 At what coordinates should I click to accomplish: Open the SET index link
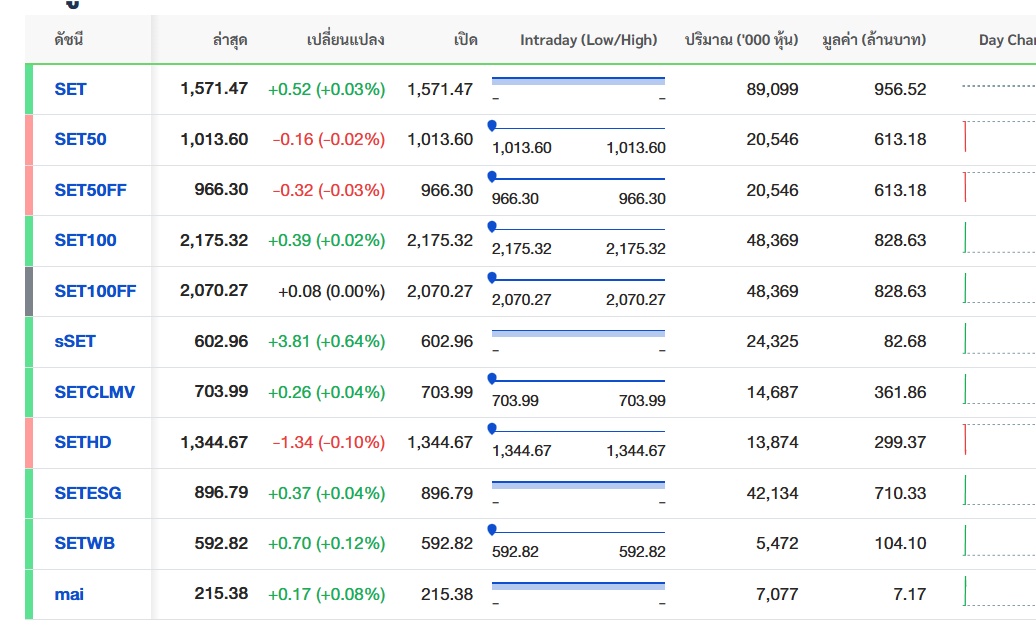[x=70, y=89]
